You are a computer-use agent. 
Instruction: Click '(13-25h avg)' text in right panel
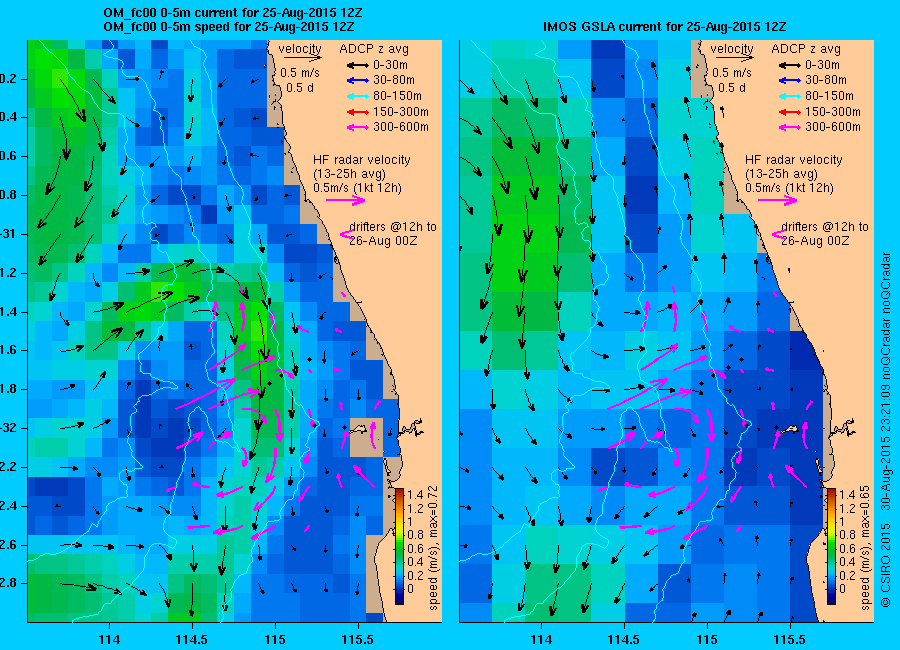tap(781, 174)
